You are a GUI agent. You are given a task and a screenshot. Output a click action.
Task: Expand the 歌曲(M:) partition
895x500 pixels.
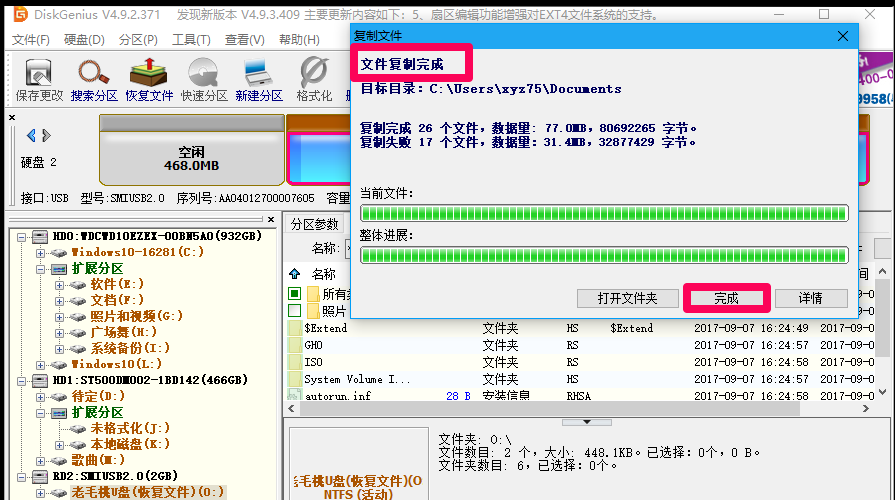40,461
